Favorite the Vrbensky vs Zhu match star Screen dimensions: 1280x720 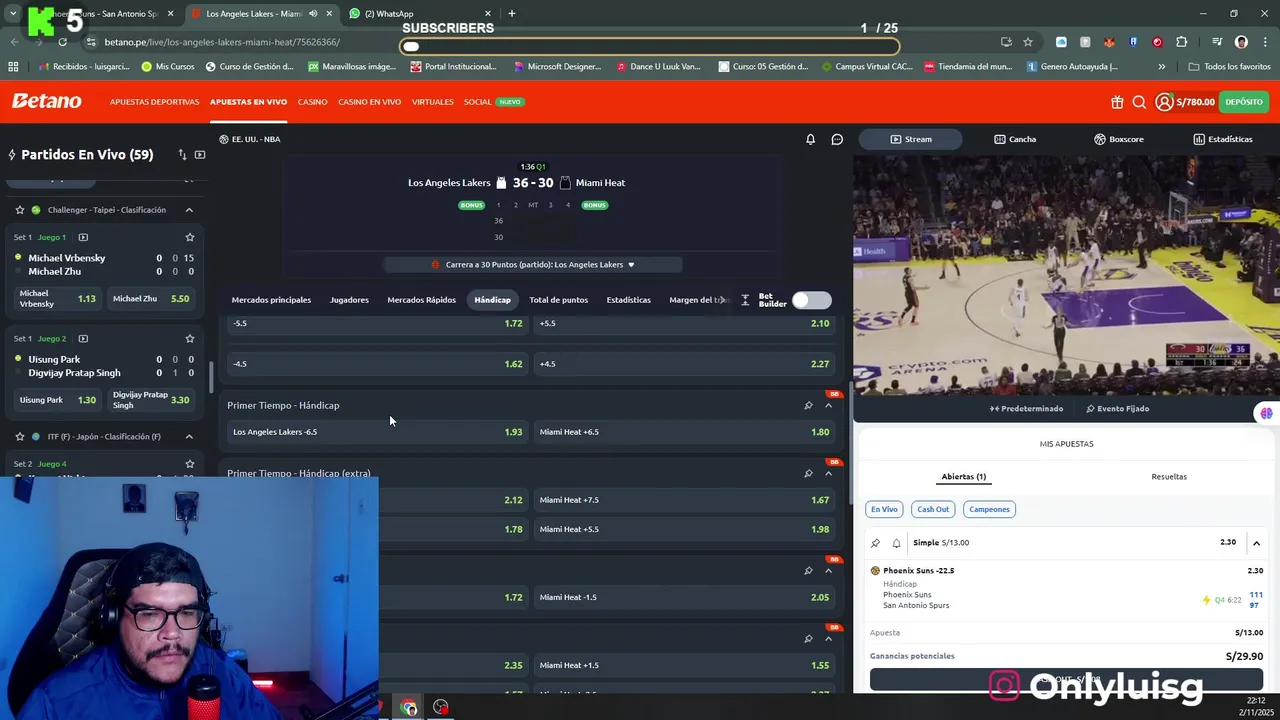(189, 237)
